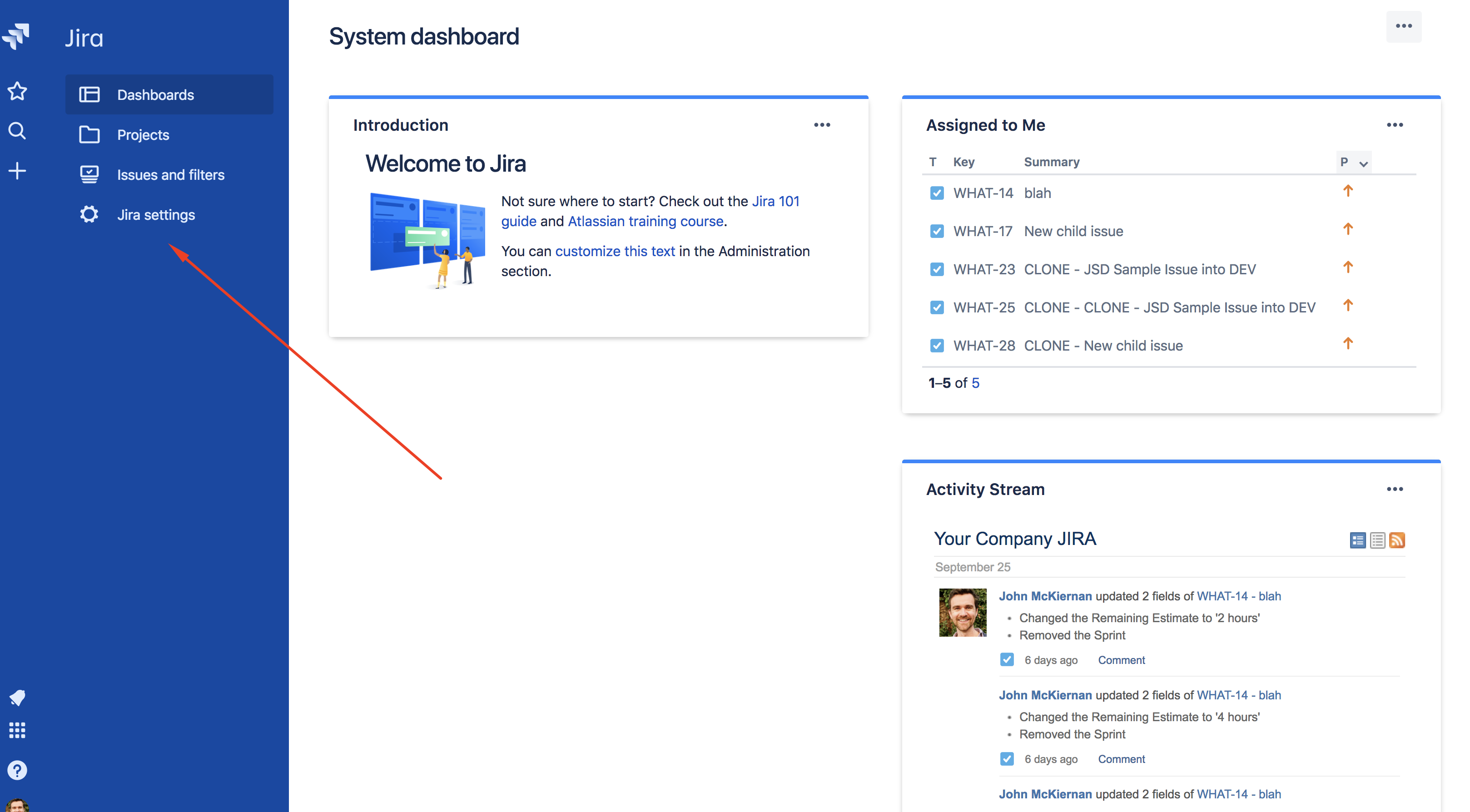The width and height of the screenshot is (1470, 812).
Task: Open the RSS feed icon in Activity Stream
Action: [x=1397, y=540]
